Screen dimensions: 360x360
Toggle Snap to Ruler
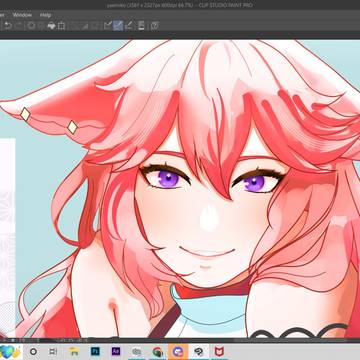(108, 26)
